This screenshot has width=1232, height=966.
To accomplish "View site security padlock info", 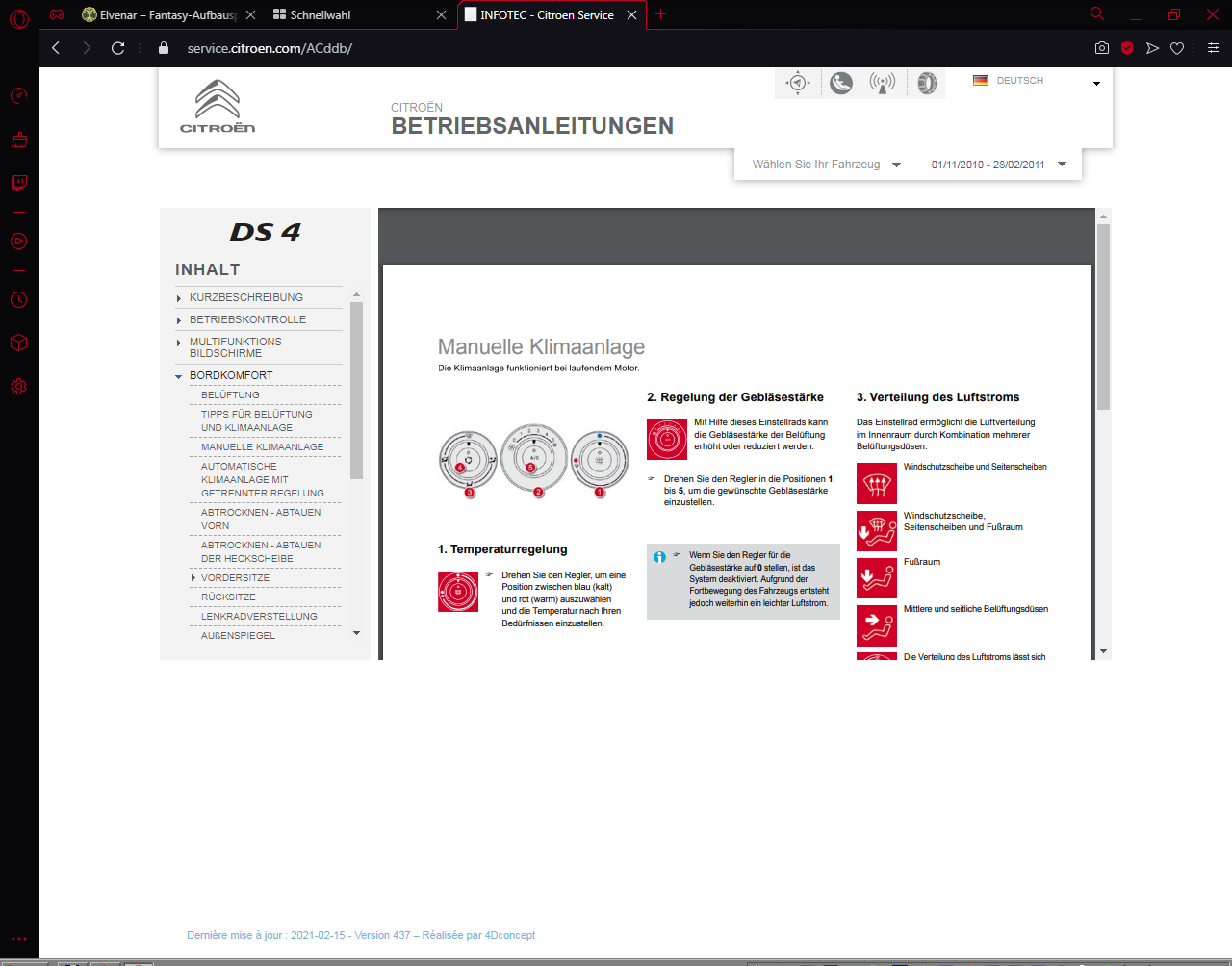I will click(x=163, y=48).
